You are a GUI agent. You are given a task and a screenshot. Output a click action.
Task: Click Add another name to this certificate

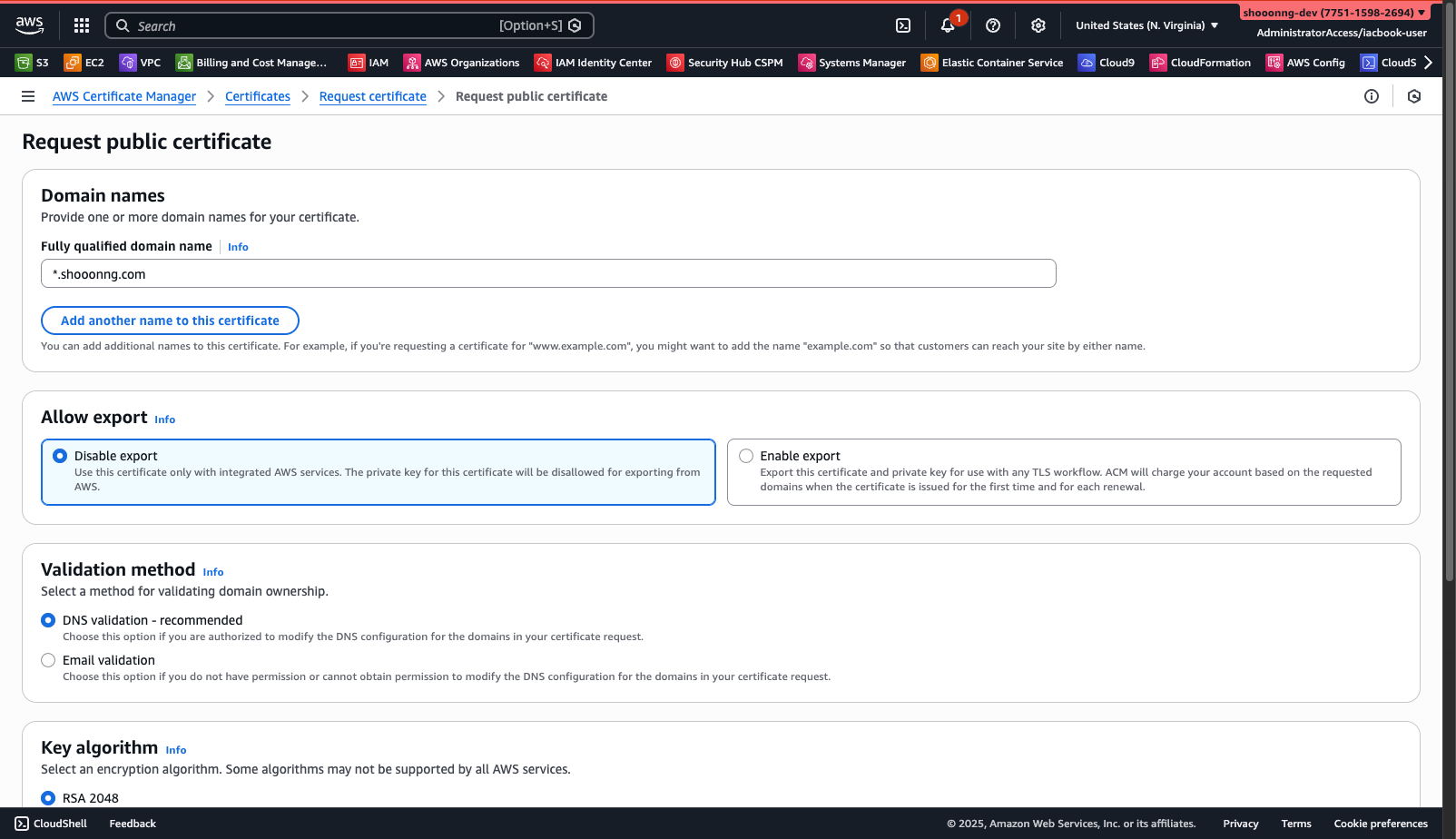(x=170, y=321)
